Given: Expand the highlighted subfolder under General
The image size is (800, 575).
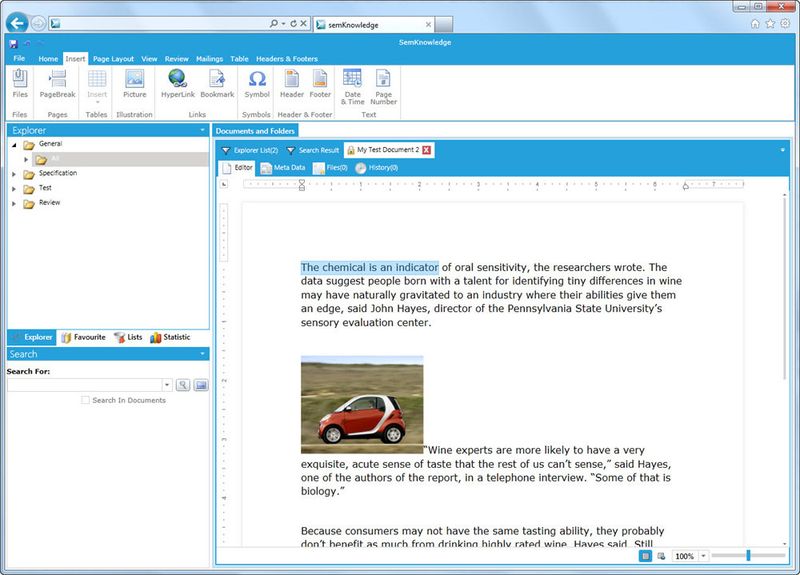Looking at the screenshot, I should 26,160.
